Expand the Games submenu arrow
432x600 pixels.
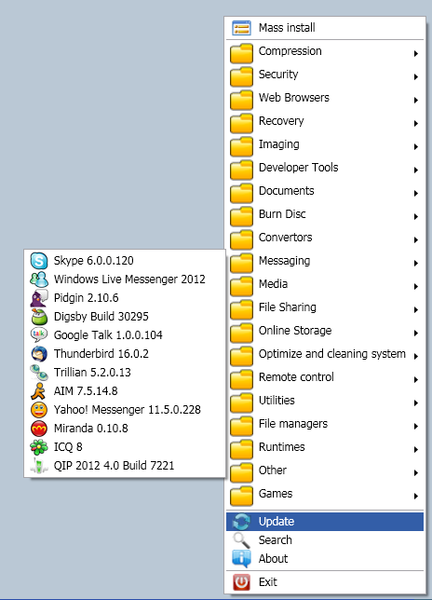[x=416, y=496]
